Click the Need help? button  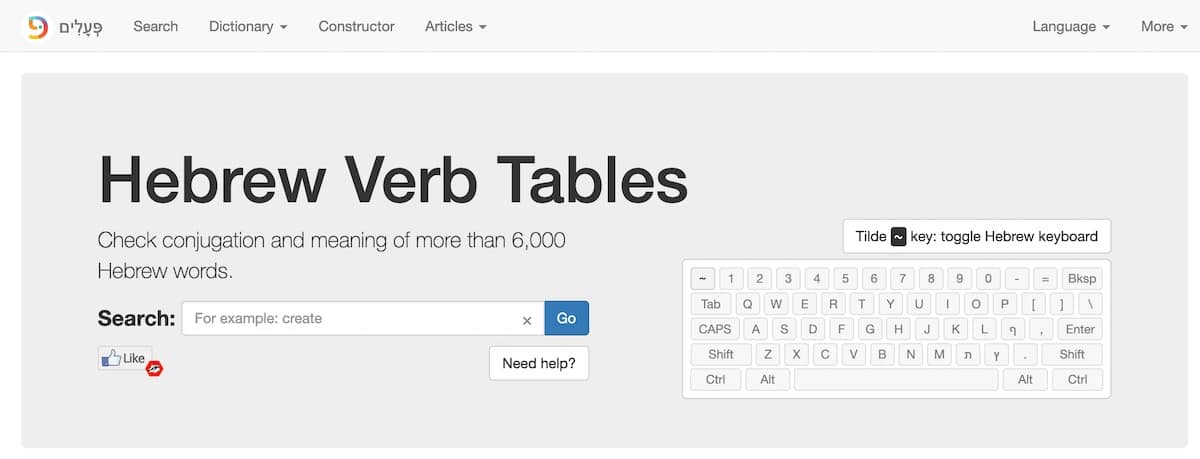coord(539,363)
